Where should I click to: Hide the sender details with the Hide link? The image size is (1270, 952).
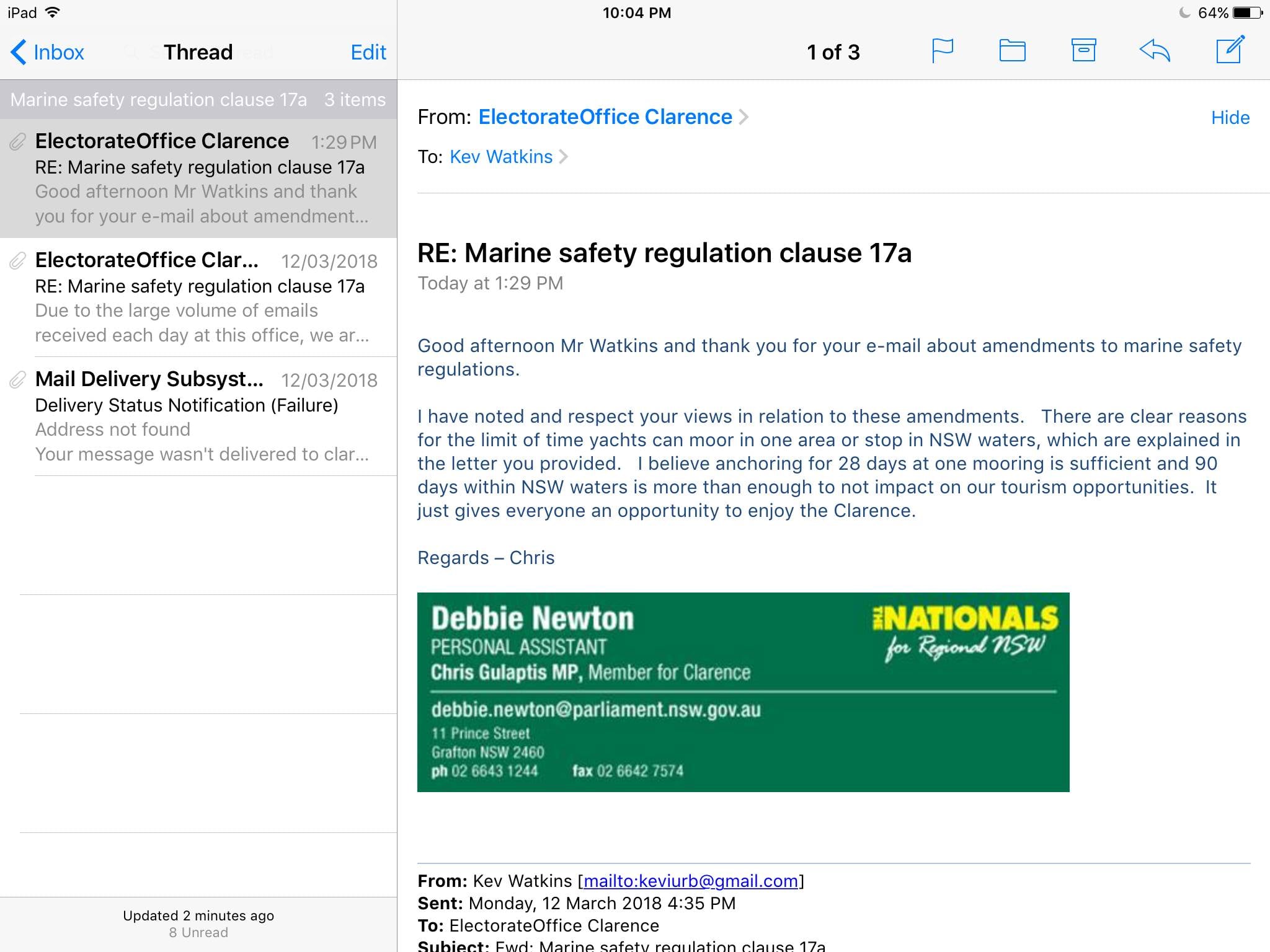1230,117
